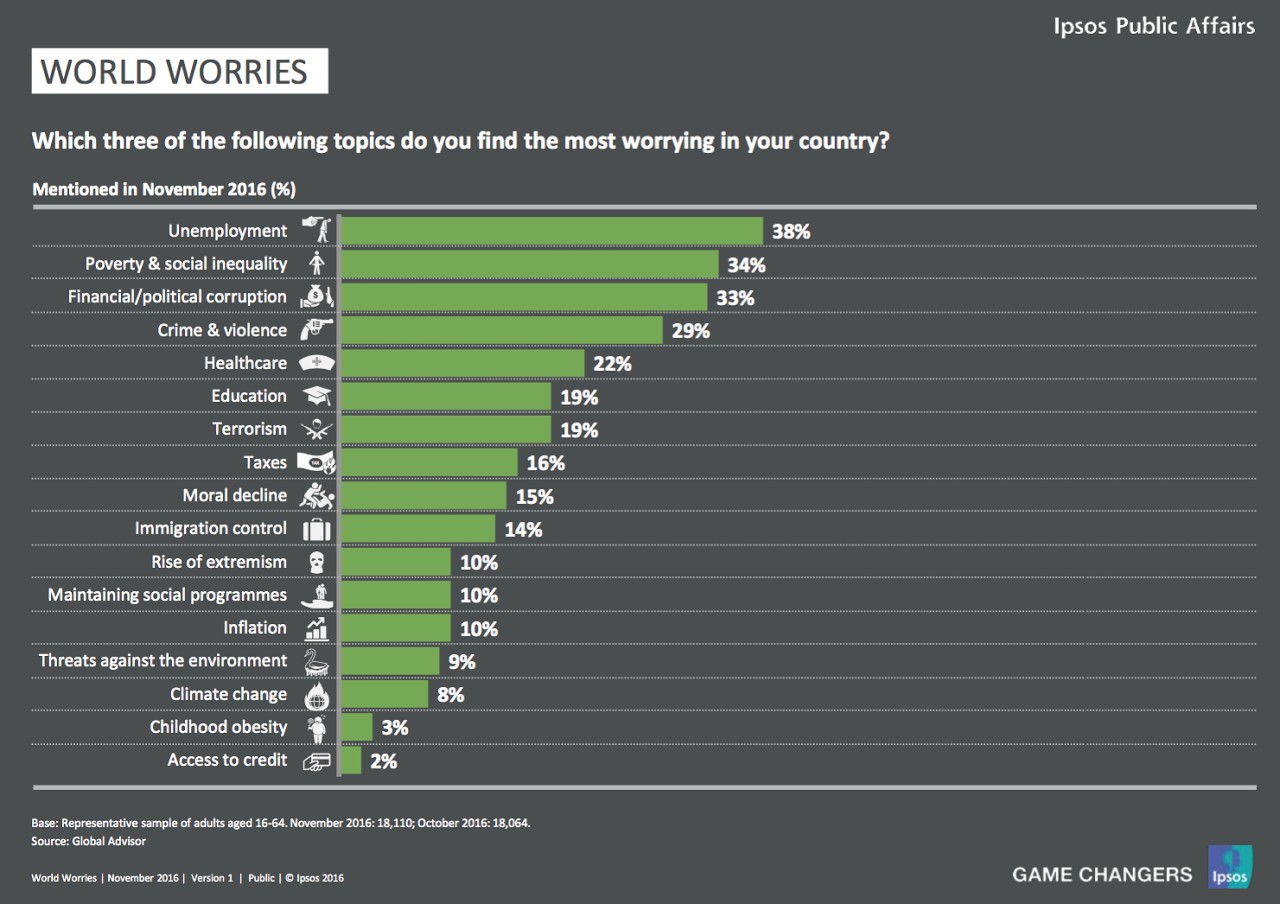Click the WORLD WORRIES title box
This screenshot has width=1280, height=904.
coord(180,72)
